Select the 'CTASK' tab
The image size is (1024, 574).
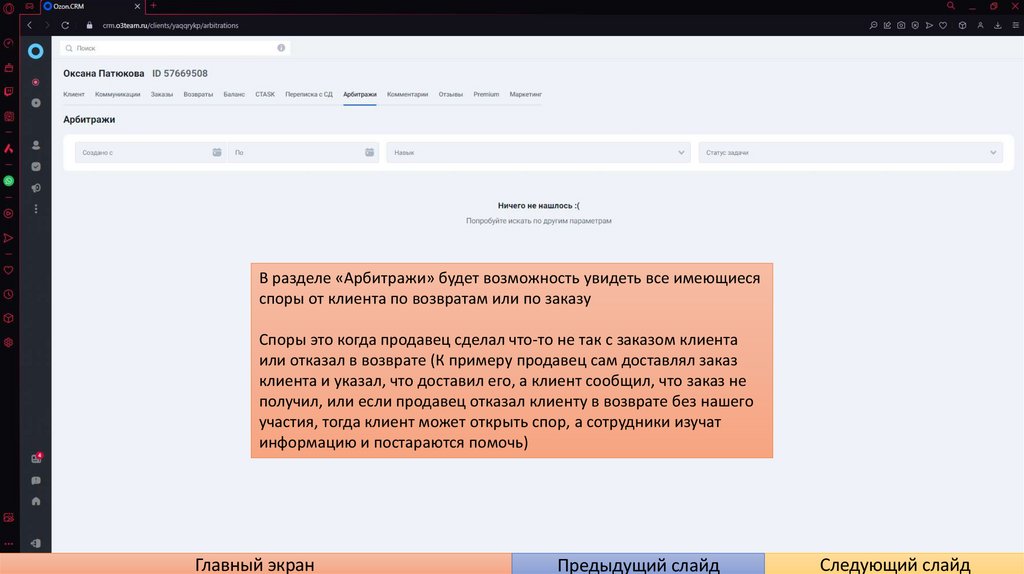point(265,94)
